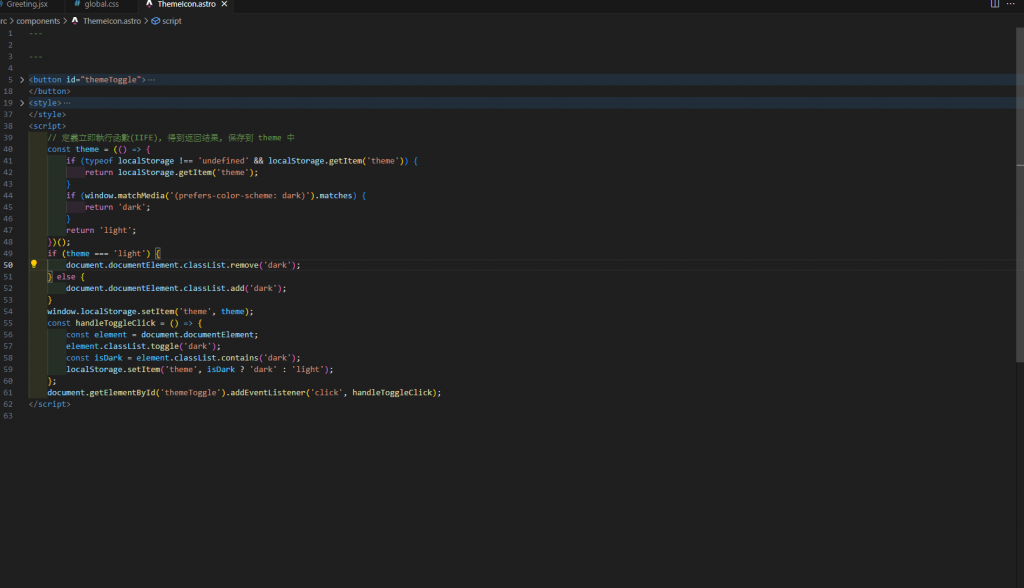Click the addEventListener call on line 61
Image resolution: width=1024 pixels, height=588 pixels.
coord(244,393)
